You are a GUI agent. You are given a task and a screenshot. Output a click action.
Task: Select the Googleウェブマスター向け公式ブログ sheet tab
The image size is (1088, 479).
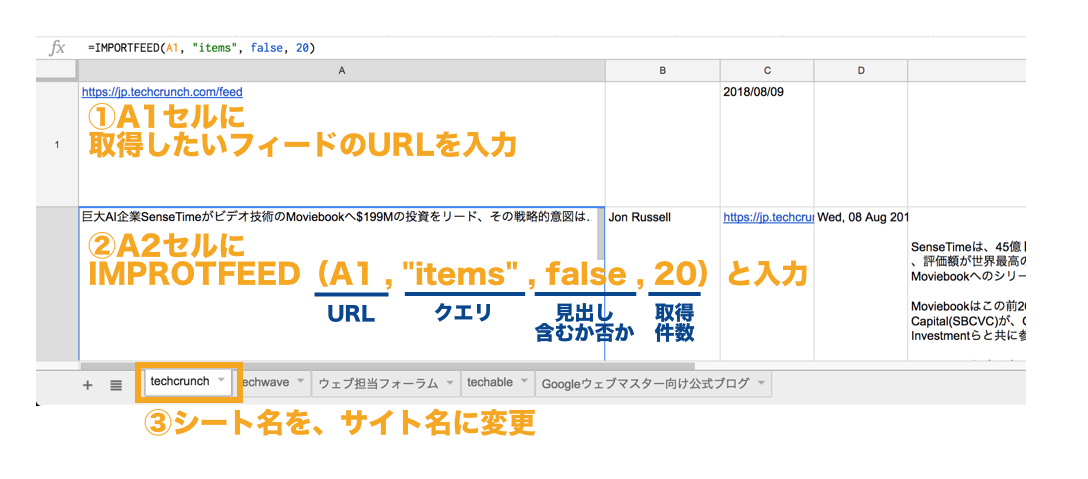tap(645, 383)
